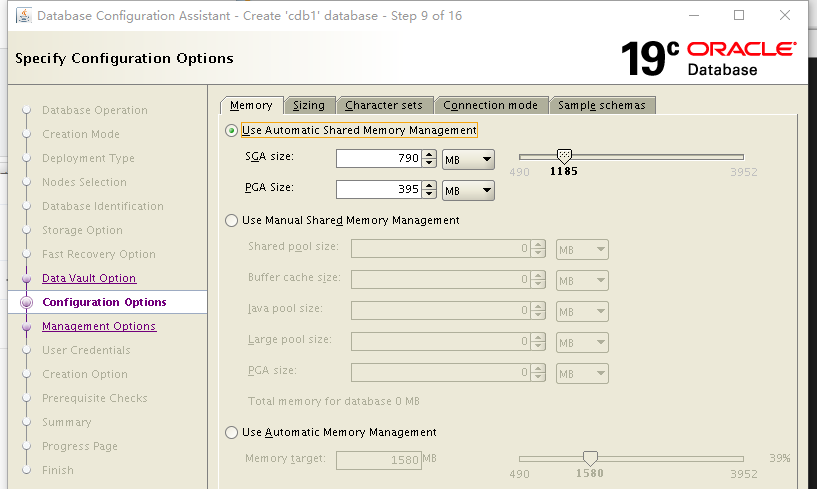Click SGA size spinner up arrow
The image size is (817, 489).
429,154
